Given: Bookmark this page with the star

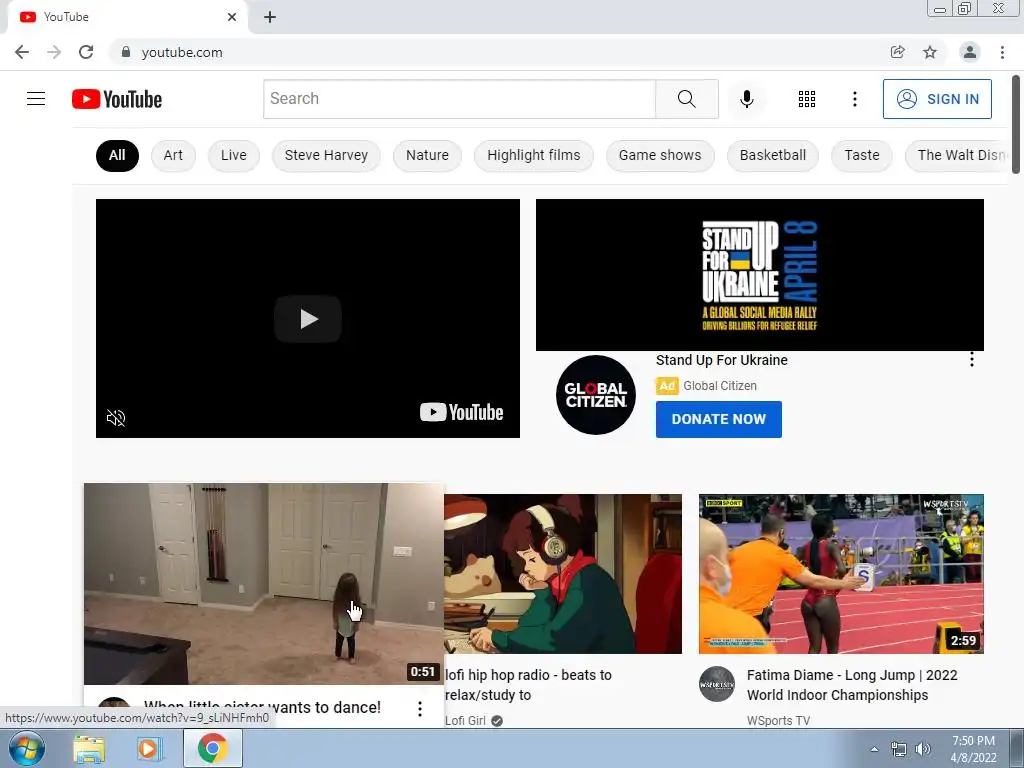Looking at the screenshot, I should pos(930,52).
